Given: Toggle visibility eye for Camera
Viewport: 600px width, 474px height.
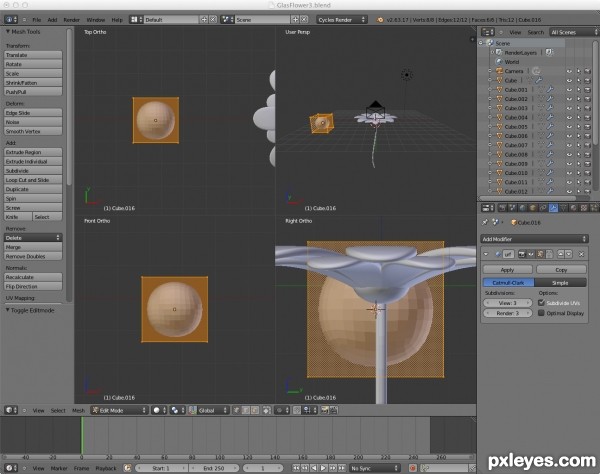Looking at the screenshot, I should (x=569, y=71).
